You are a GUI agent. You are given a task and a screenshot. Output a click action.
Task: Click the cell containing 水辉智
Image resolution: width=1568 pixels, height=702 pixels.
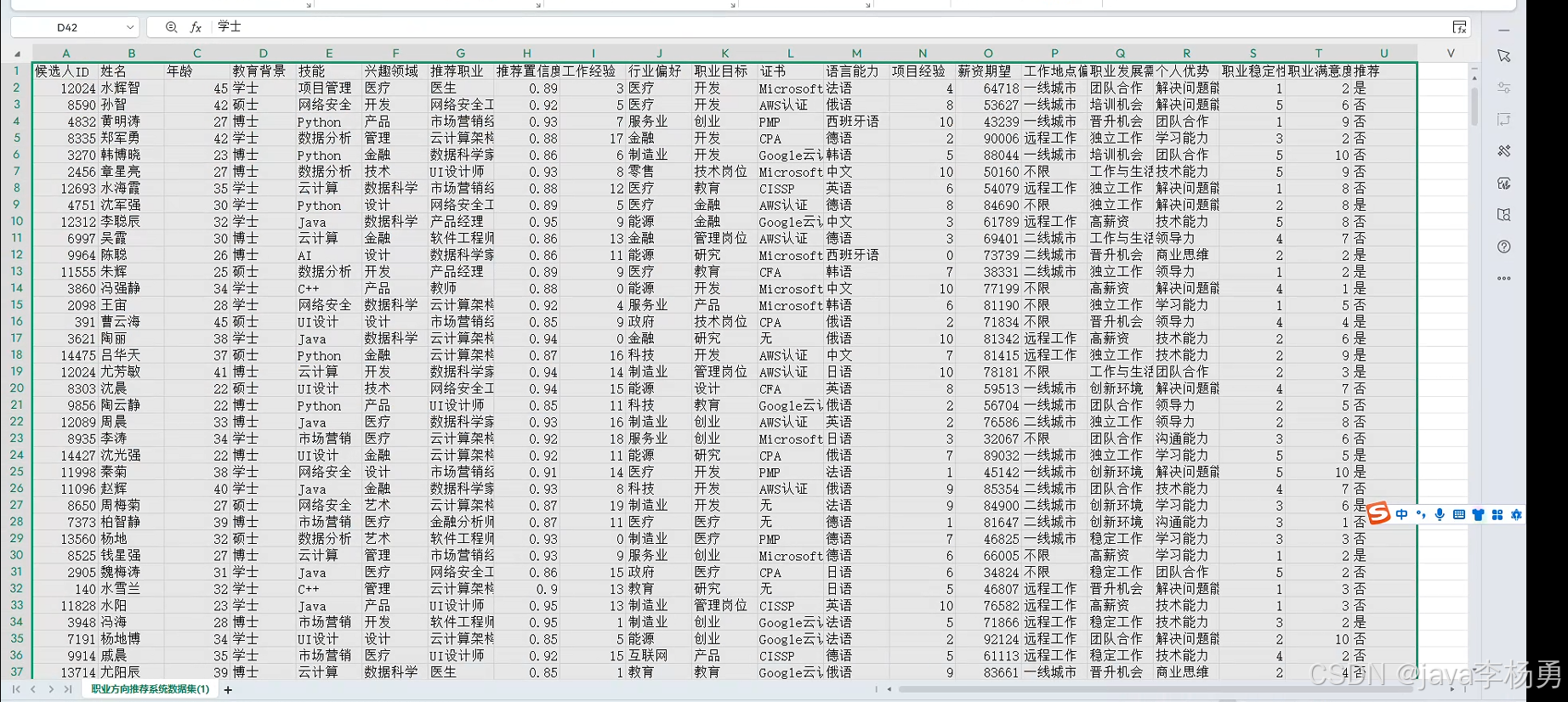coord(131,88)
